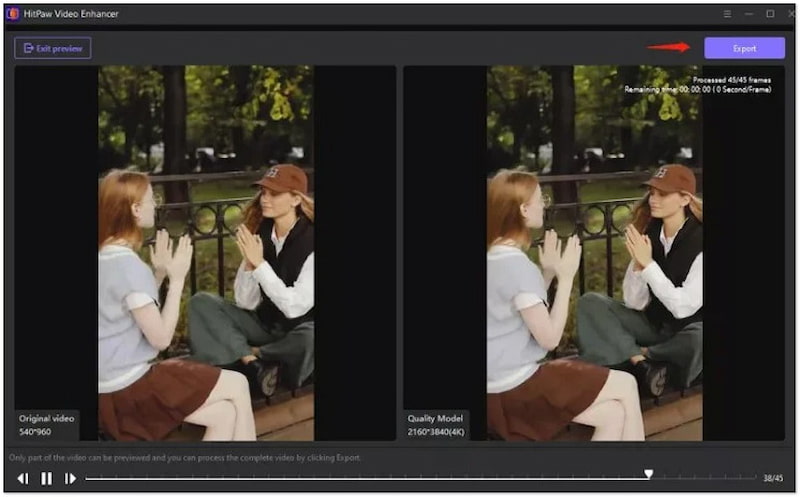Click the preview hint message above playback controls

[x=185, y=457]
